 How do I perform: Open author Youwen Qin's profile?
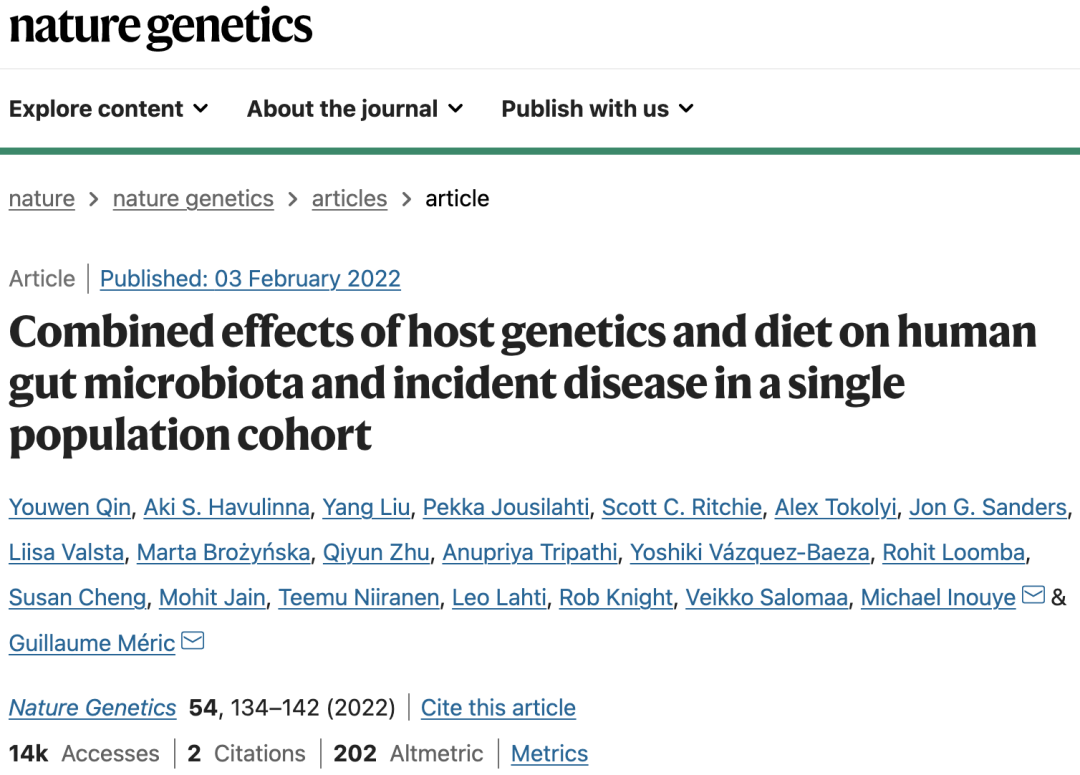(x=70, y=507)
